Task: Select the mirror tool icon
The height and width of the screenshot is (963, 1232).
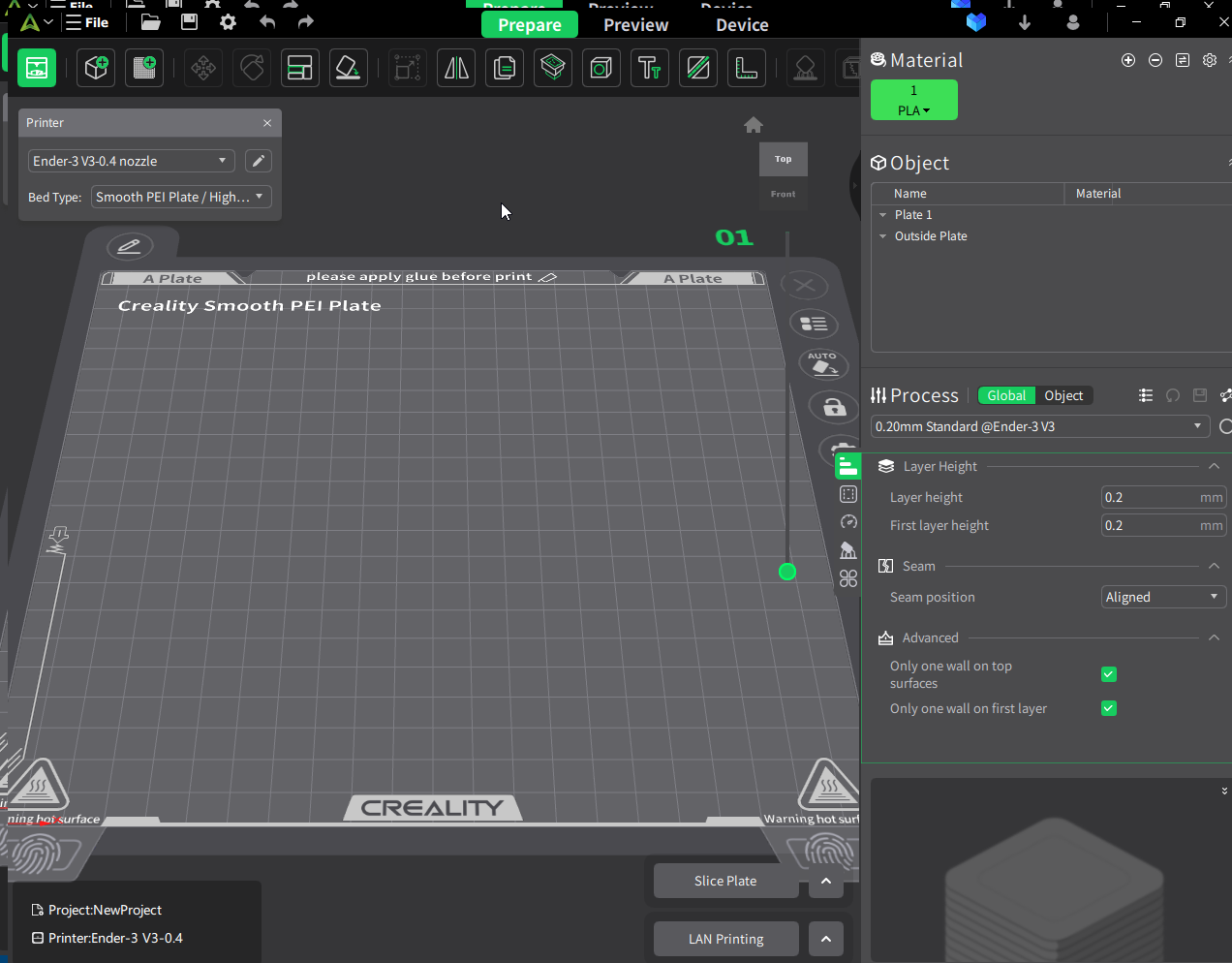Action: coord(456,68)
